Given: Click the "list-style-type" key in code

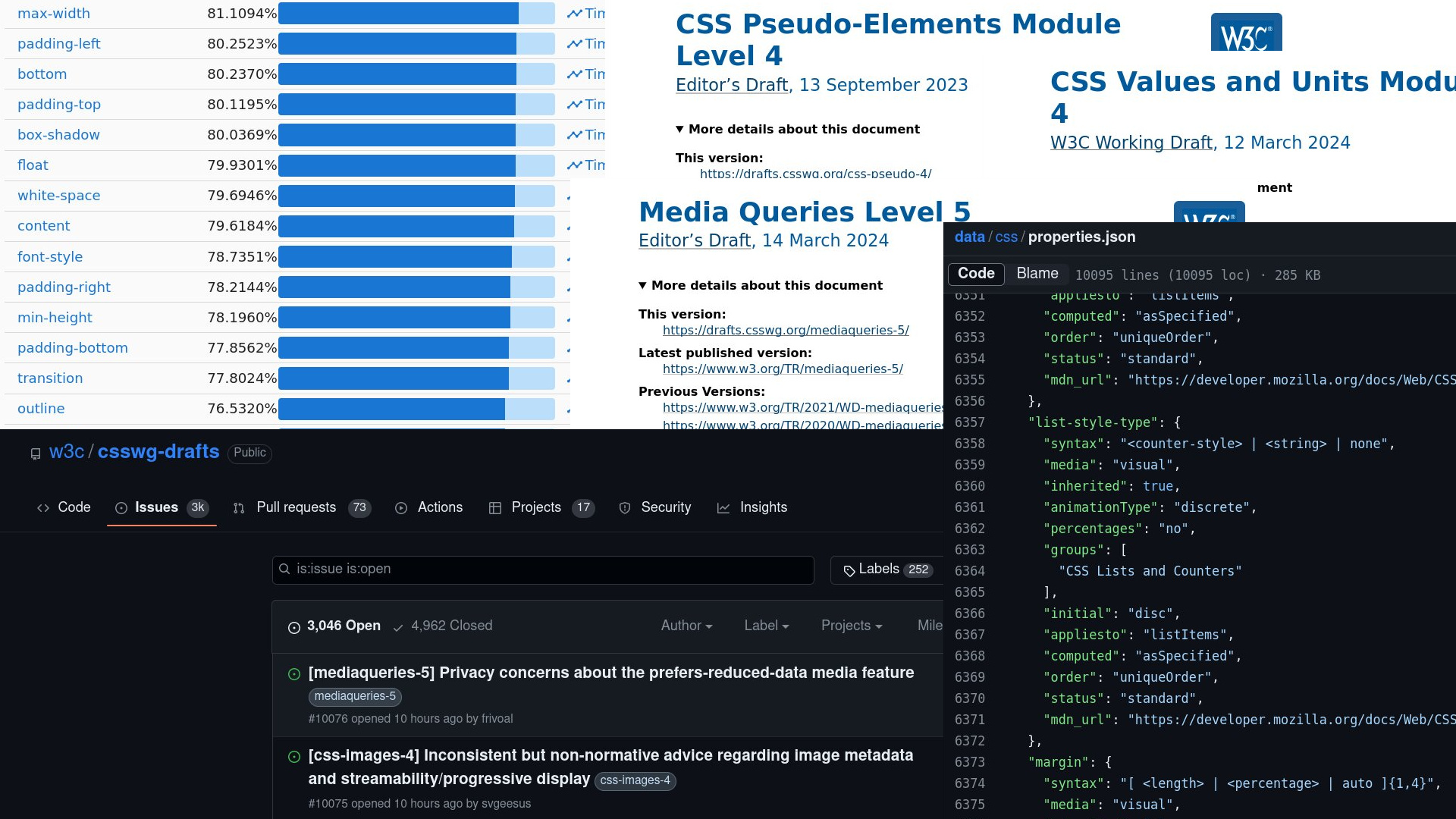Looking at the screenshot, I should pyautogui.click(x=1093, y=422).
